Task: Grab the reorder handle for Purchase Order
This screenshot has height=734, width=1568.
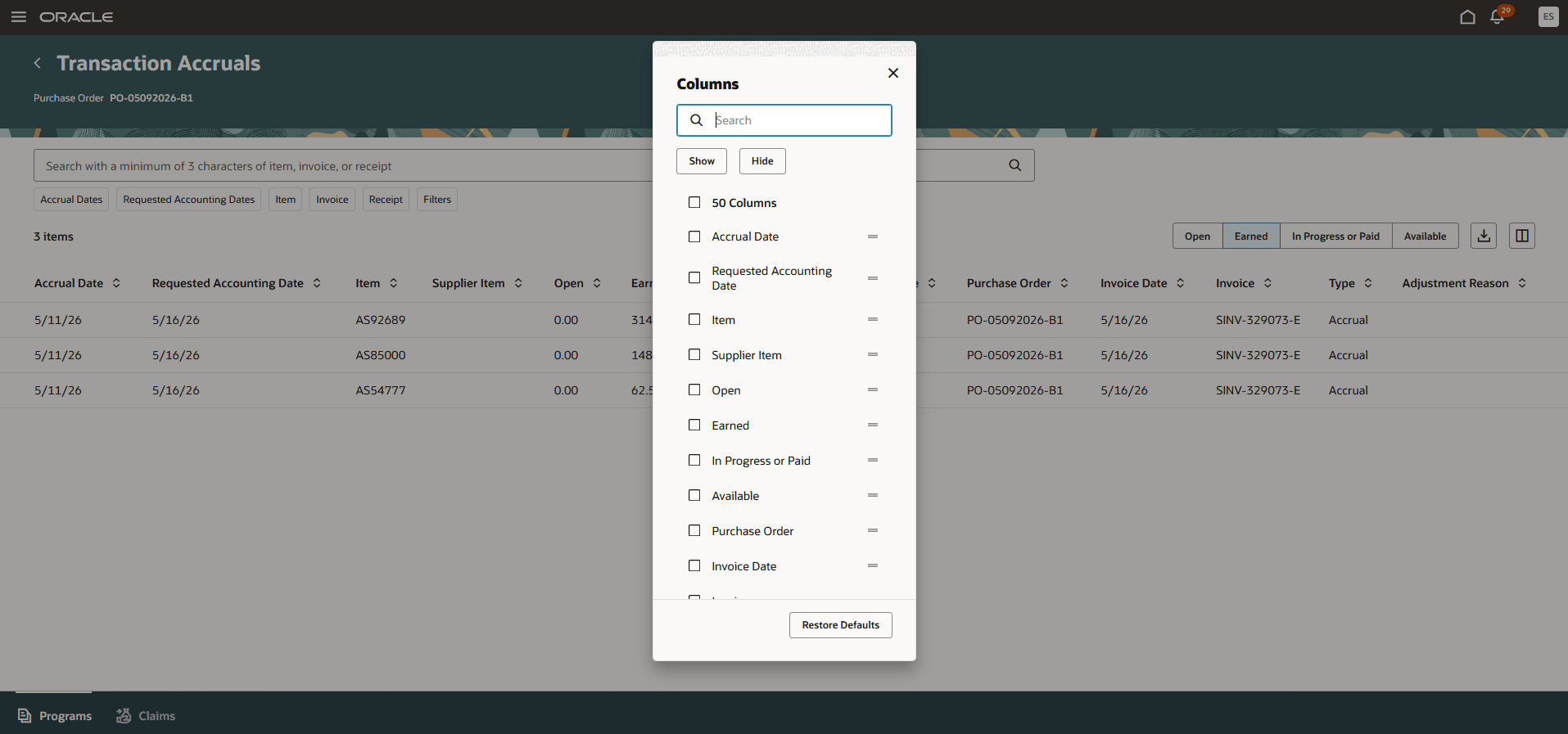Action: (x=873, y=531)
